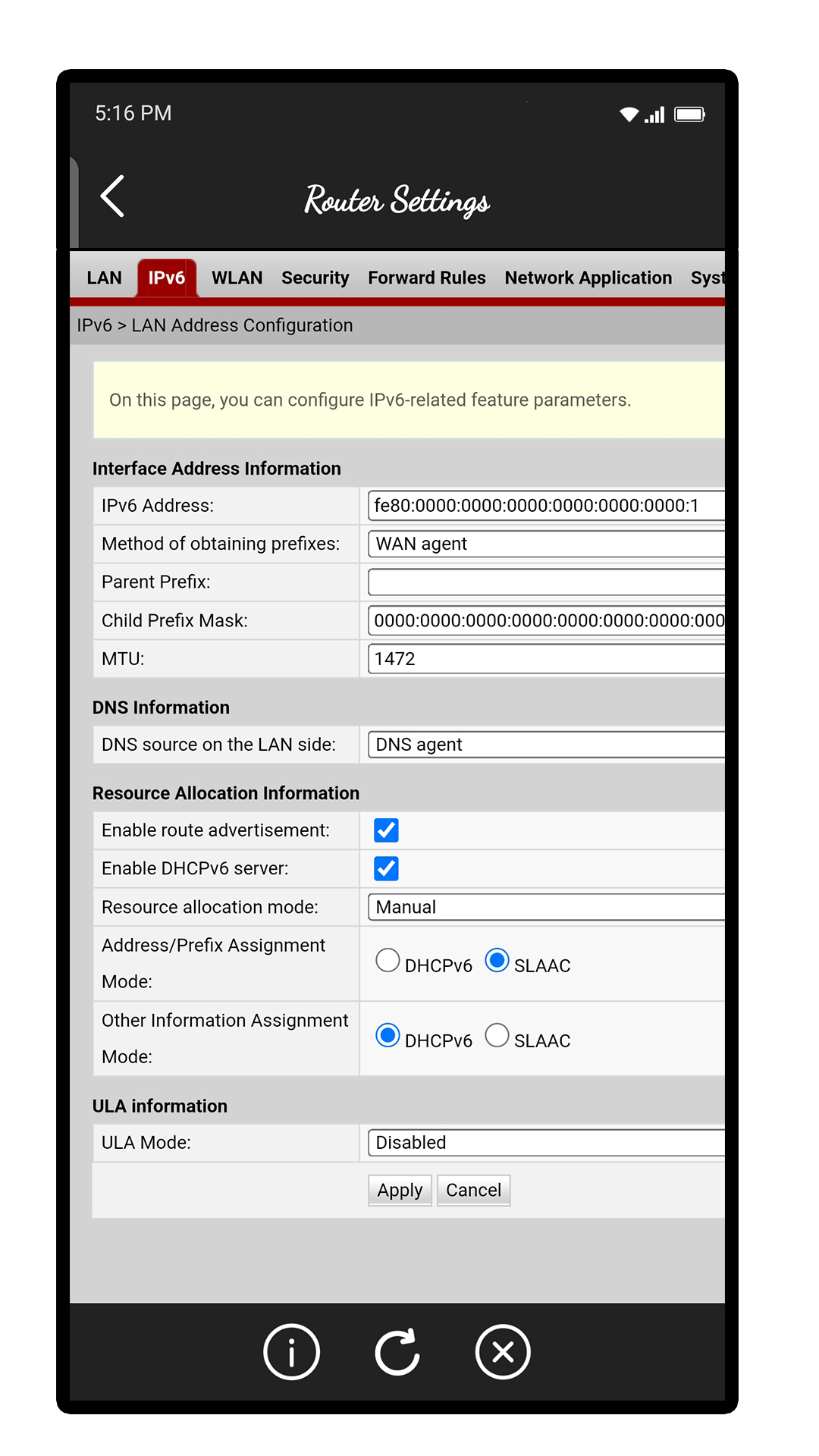The height and width of the screenshot is (1456, 819).
Task: Select DHCPv6 for Address/Prefix Assignment Mode
Action: pyautogui.click(x=388, y=961)
